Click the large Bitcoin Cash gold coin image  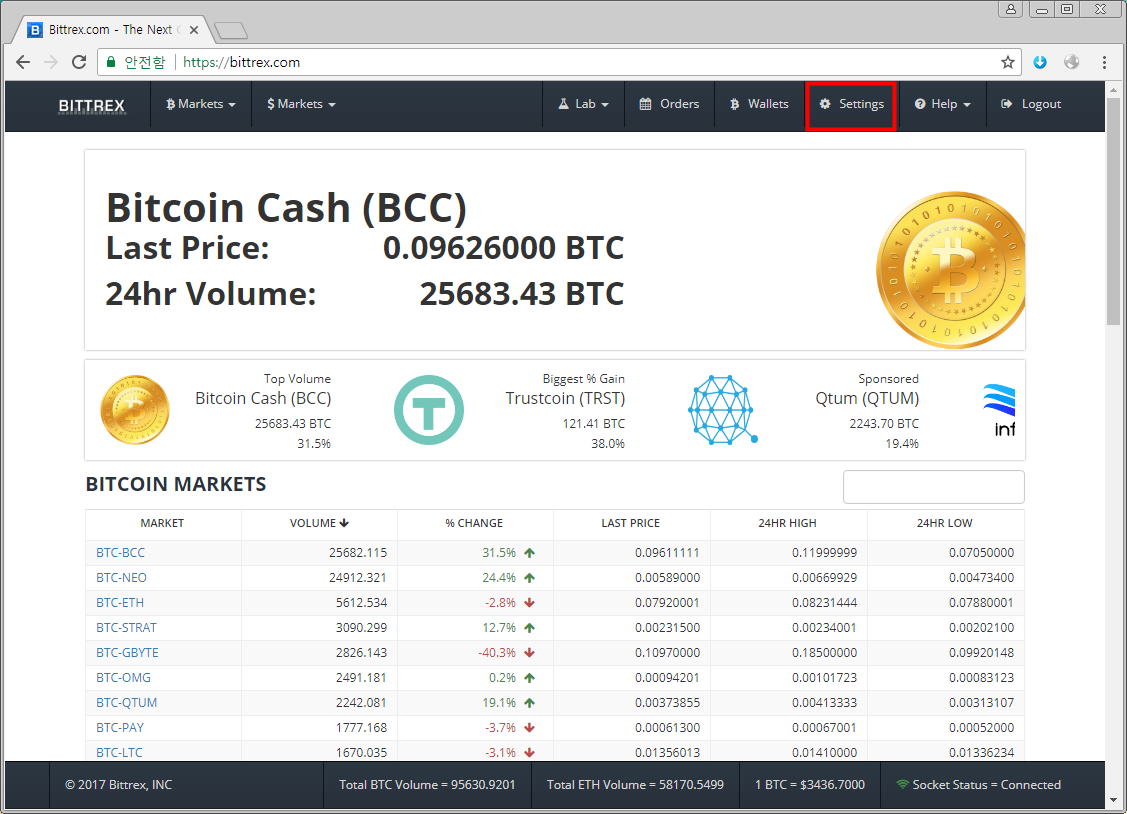click(x=950, y=270)
